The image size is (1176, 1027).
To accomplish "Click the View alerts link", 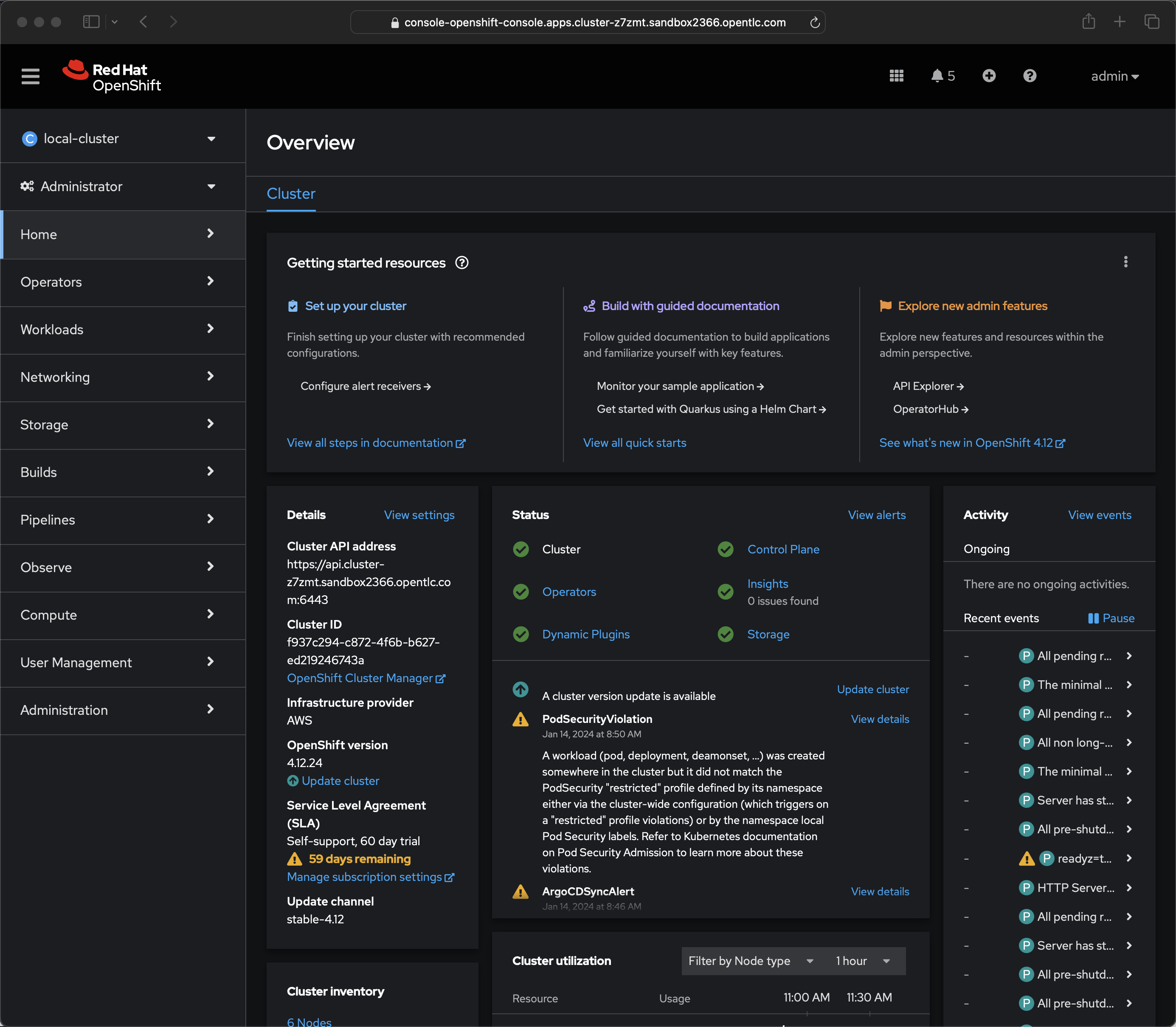I will click(876, 515).
